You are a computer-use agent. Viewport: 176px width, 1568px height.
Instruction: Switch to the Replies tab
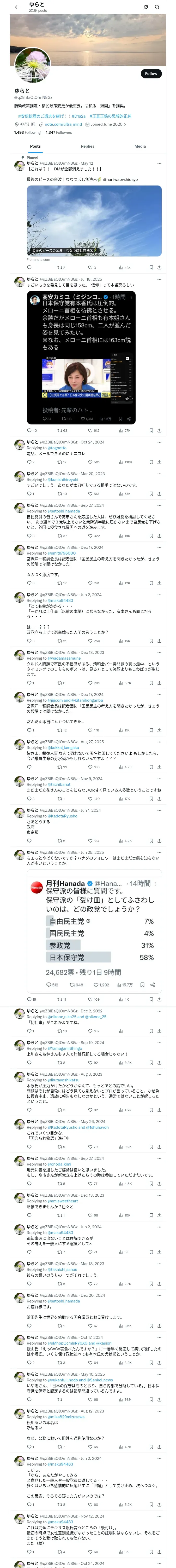point(87,146)
